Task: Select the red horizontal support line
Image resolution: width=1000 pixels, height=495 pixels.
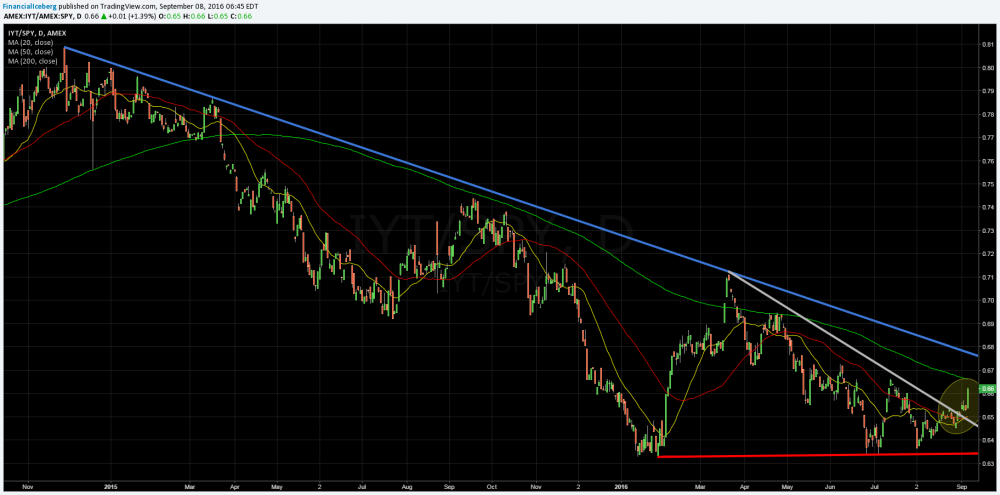Action: pos(818,455)
